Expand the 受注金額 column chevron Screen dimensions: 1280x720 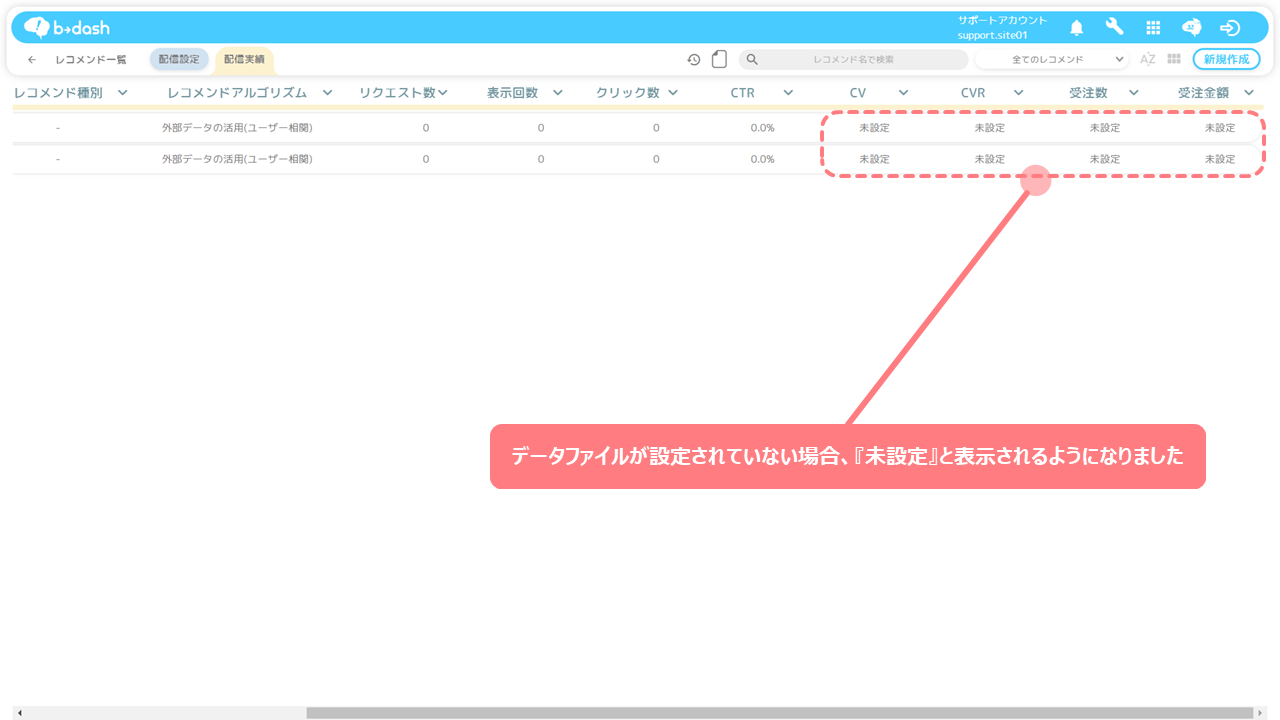click(x=1248, y=93)
